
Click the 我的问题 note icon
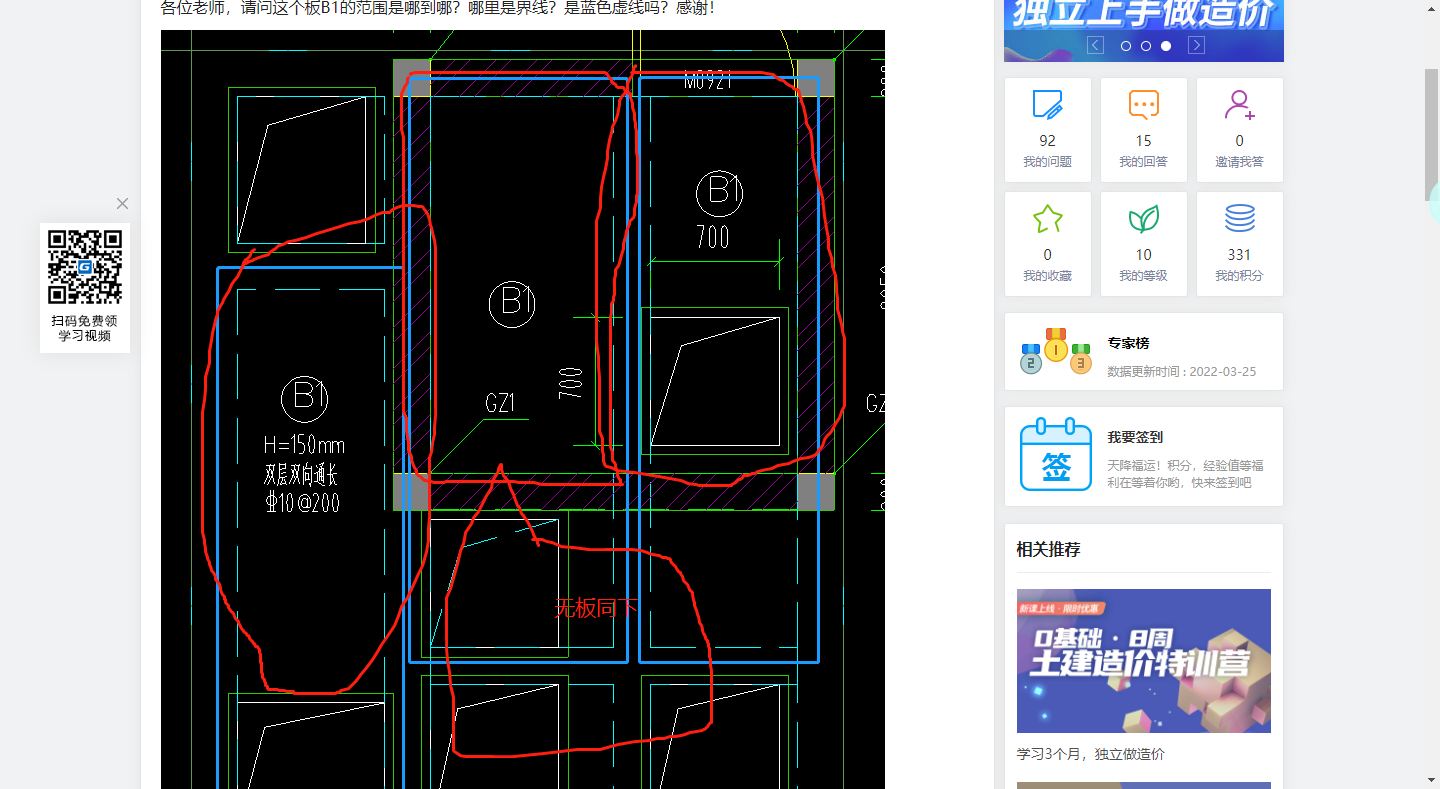click(x=1047, y=105)
